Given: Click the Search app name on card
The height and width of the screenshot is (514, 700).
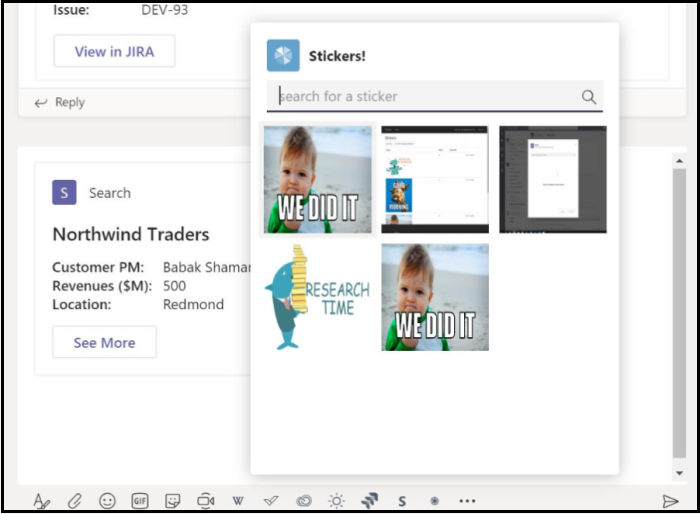Looking at the screenshot, I should pos(110,193).
